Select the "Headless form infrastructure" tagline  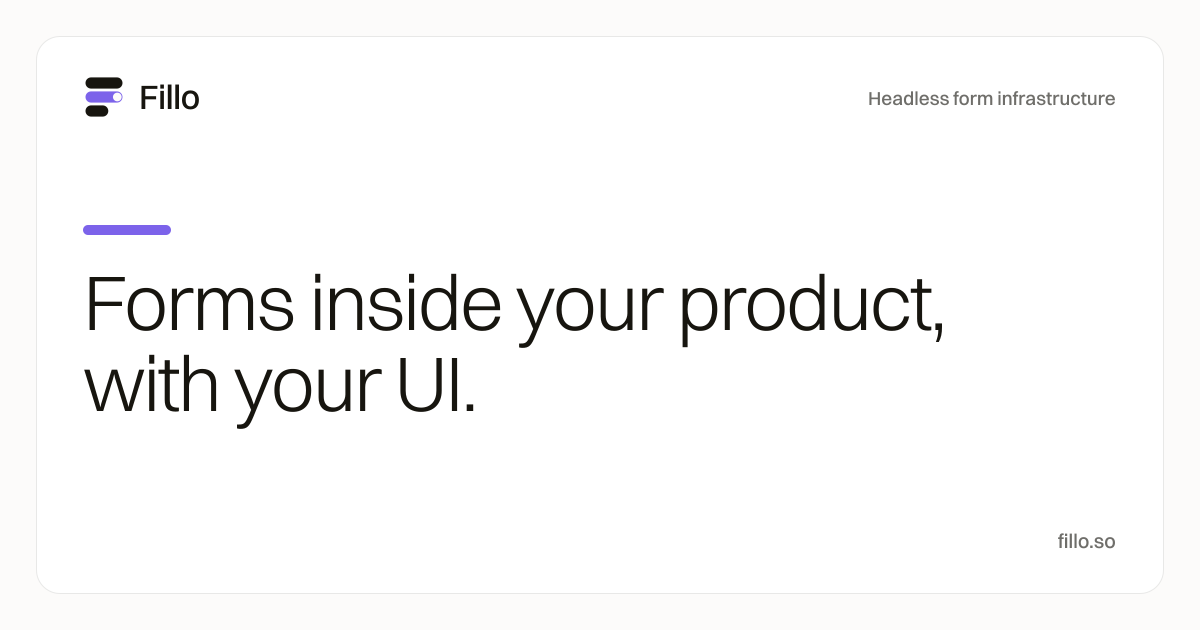(991, 99)
